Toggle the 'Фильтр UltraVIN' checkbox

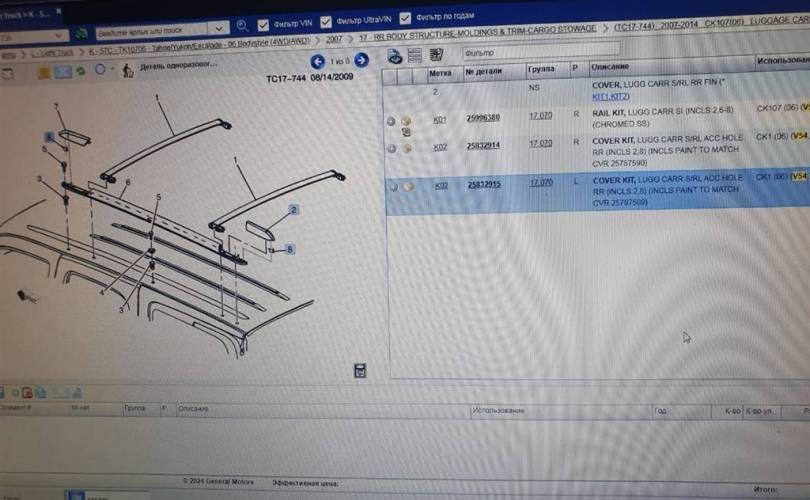click(x=325, y=22)
